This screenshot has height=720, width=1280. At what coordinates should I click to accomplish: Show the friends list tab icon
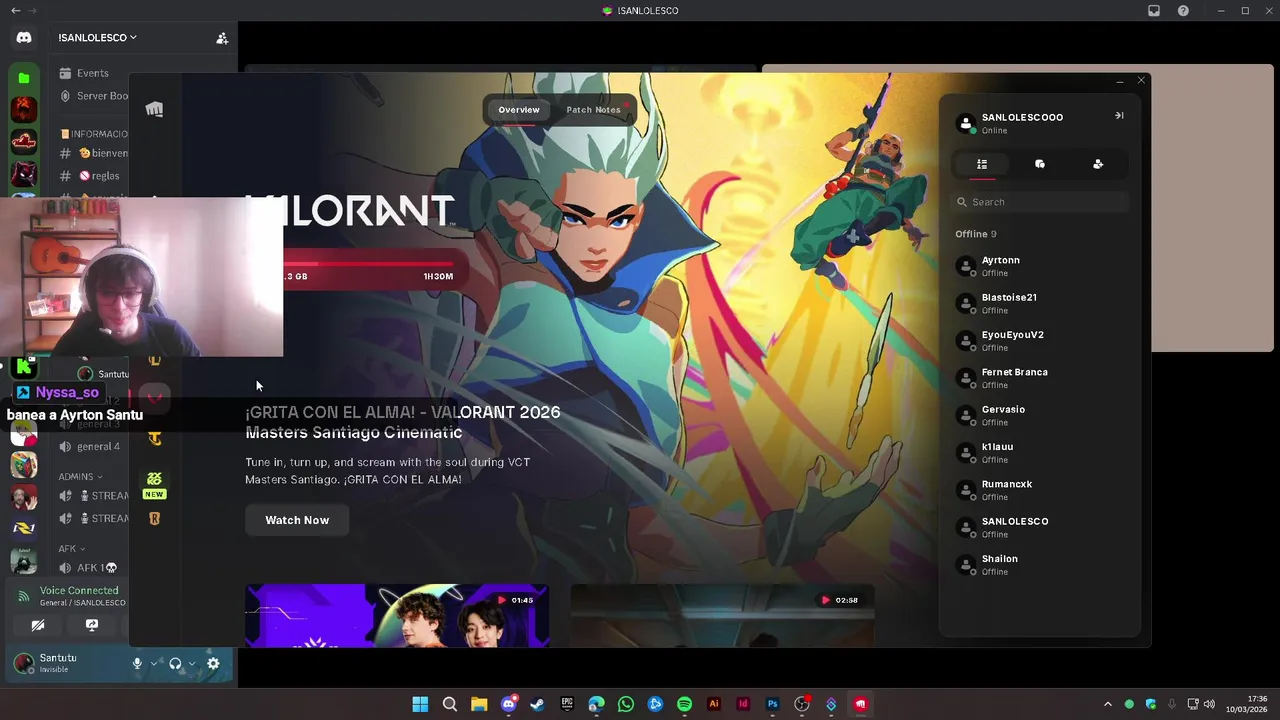click(x=982, y=164)
